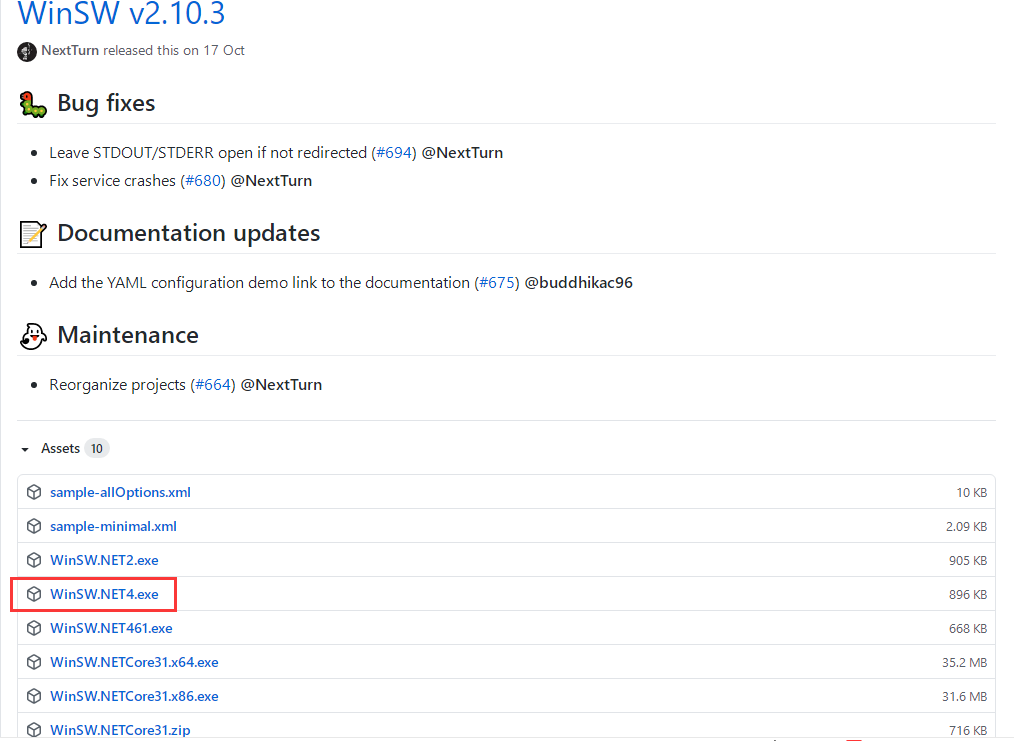Viewport: 1014px width, 741px height.
Task: Click the 31.6 MB file size
Action: pyautogui.click(x=964, y=696)
